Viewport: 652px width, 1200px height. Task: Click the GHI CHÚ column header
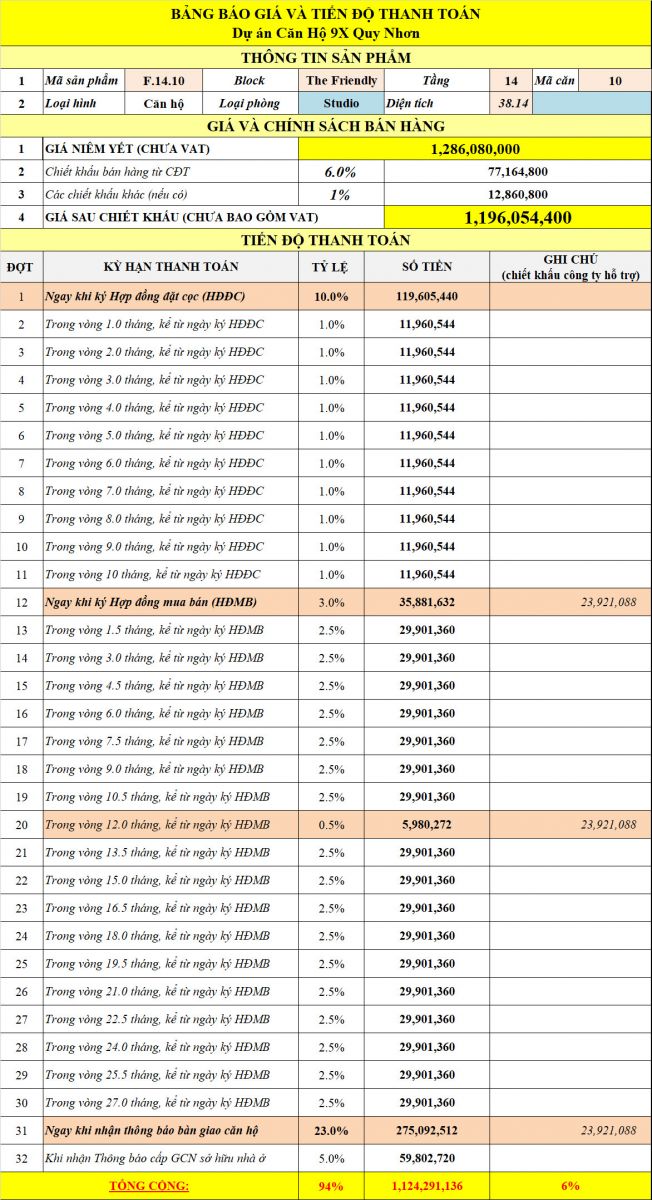(570, 266)
